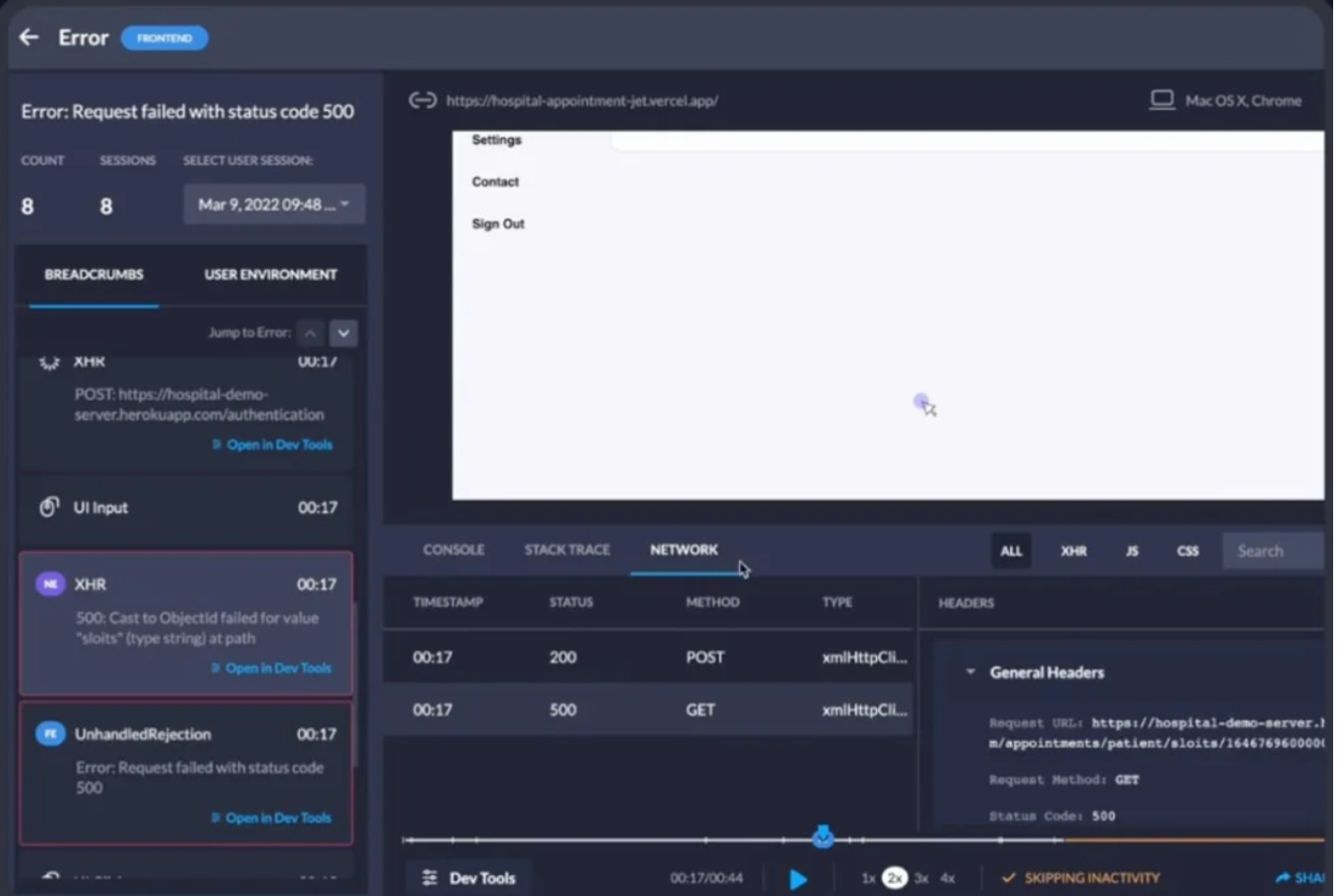Open the USER ENVIRONMENT tab
This screenshot has width=1344, height=896.
pos(270,274)
